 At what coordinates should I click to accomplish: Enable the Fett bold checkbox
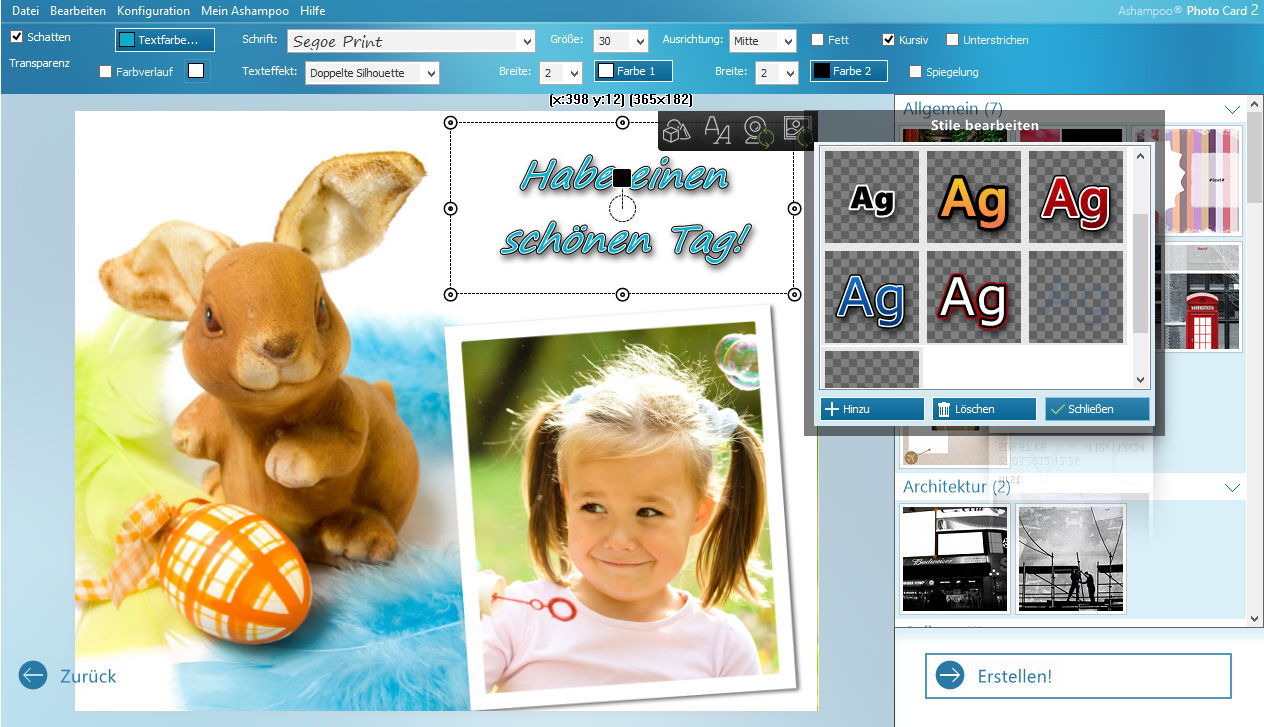point(818,40)
